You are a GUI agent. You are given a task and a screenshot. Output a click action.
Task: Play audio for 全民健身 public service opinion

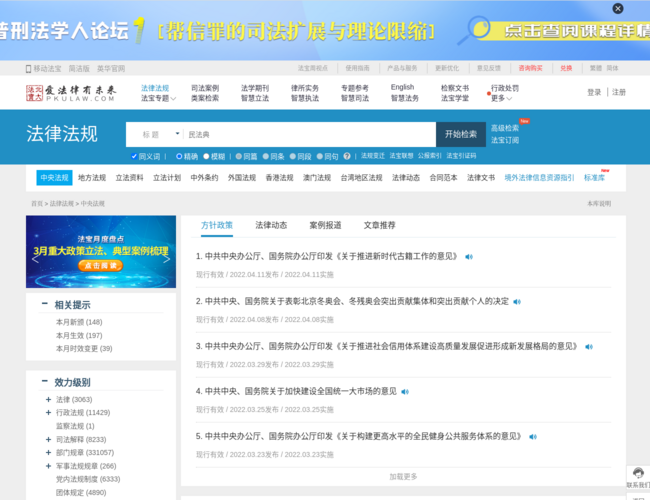[x=533, y=436]
